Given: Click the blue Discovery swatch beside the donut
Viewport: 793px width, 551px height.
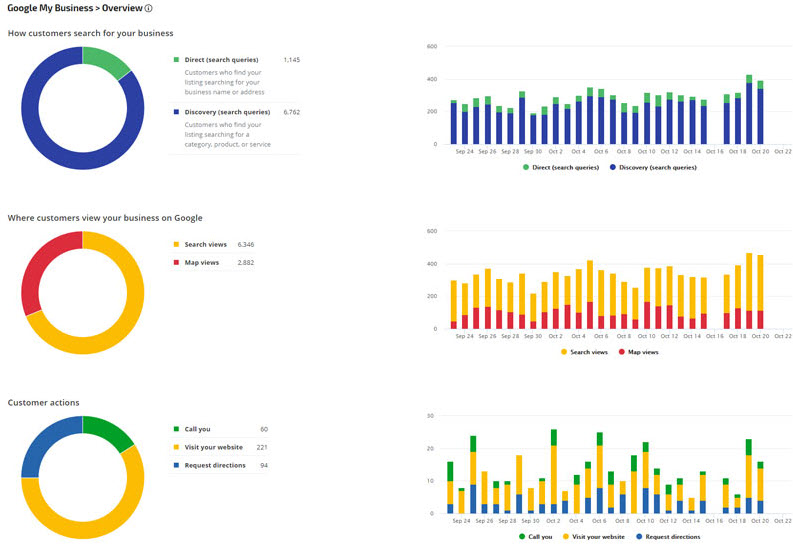Looking at the screenshot, I should pyautogui.click(x=176, y=112).
